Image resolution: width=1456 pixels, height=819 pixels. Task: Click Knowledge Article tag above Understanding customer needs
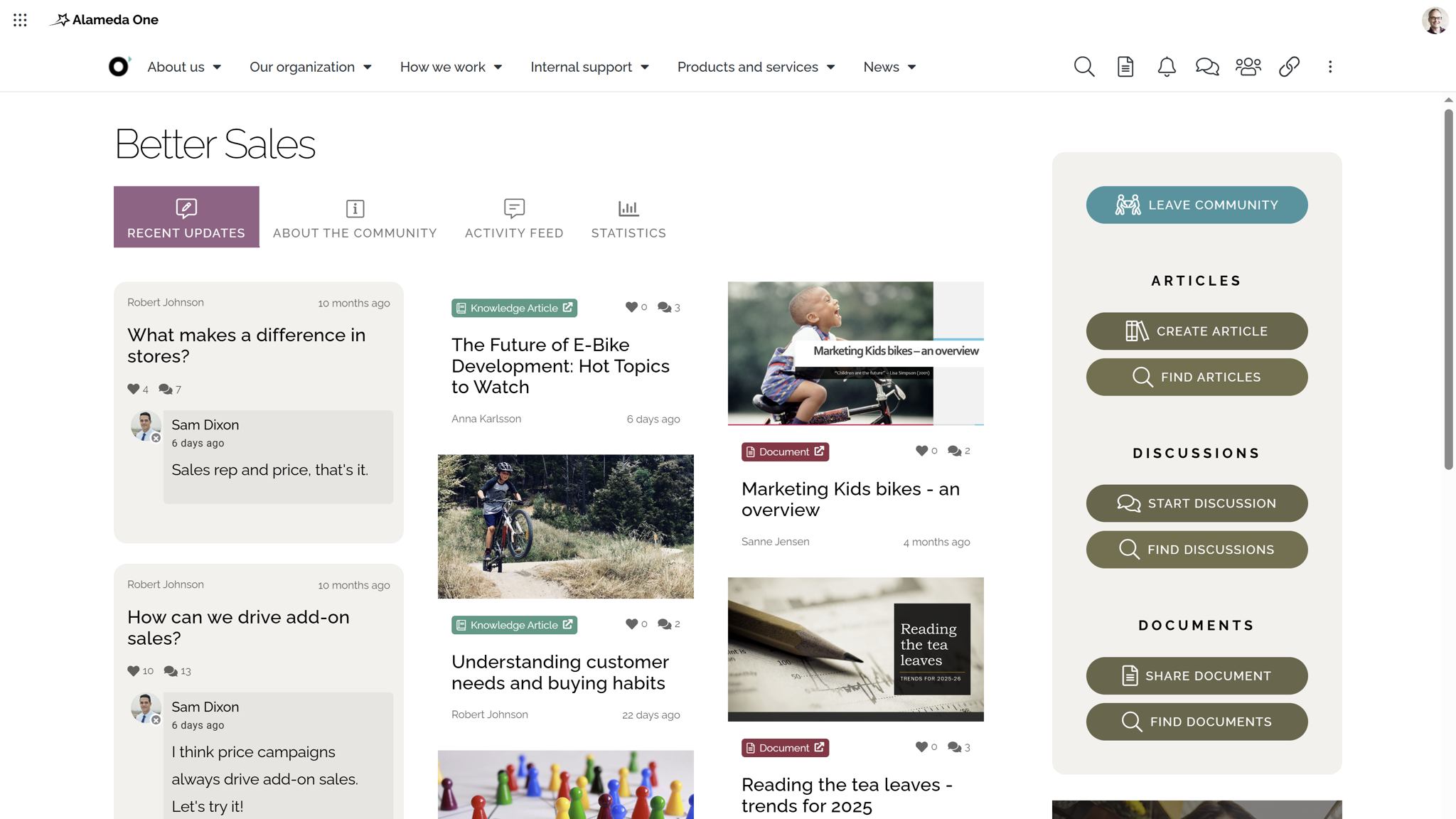(x=514, y=625)
